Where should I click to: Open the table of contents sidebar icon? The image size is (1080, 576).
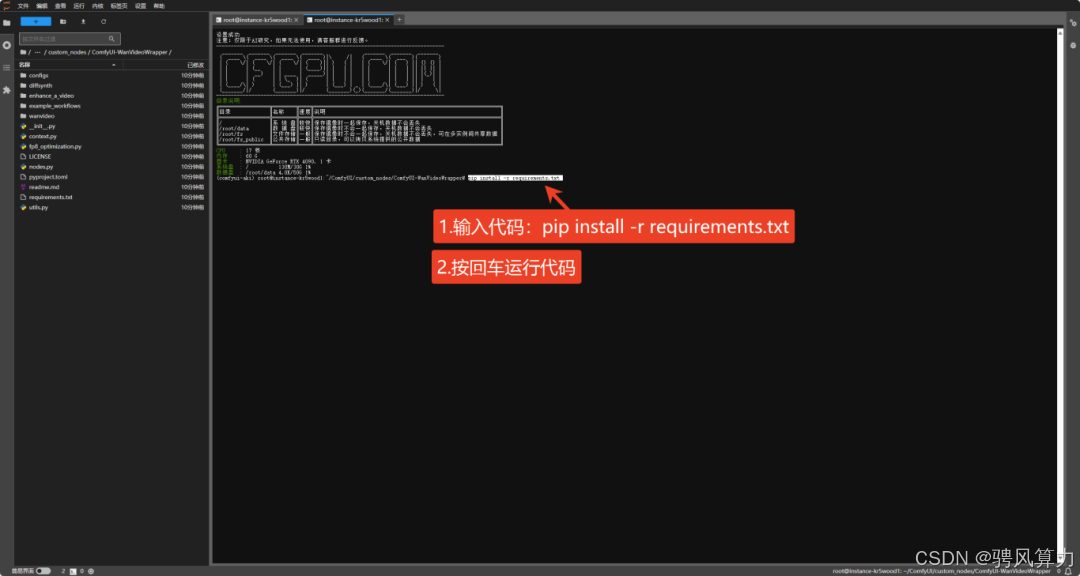click(x=7, y=68)
